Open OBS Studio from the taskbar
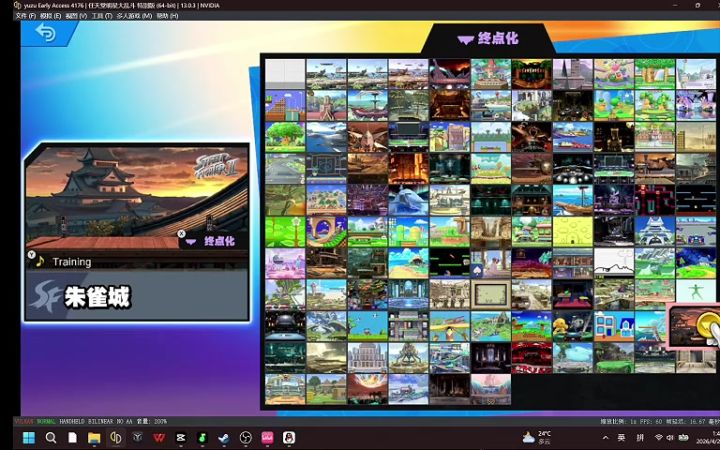The height and width of the screenshot is (450, 720). tap(246, 438)
